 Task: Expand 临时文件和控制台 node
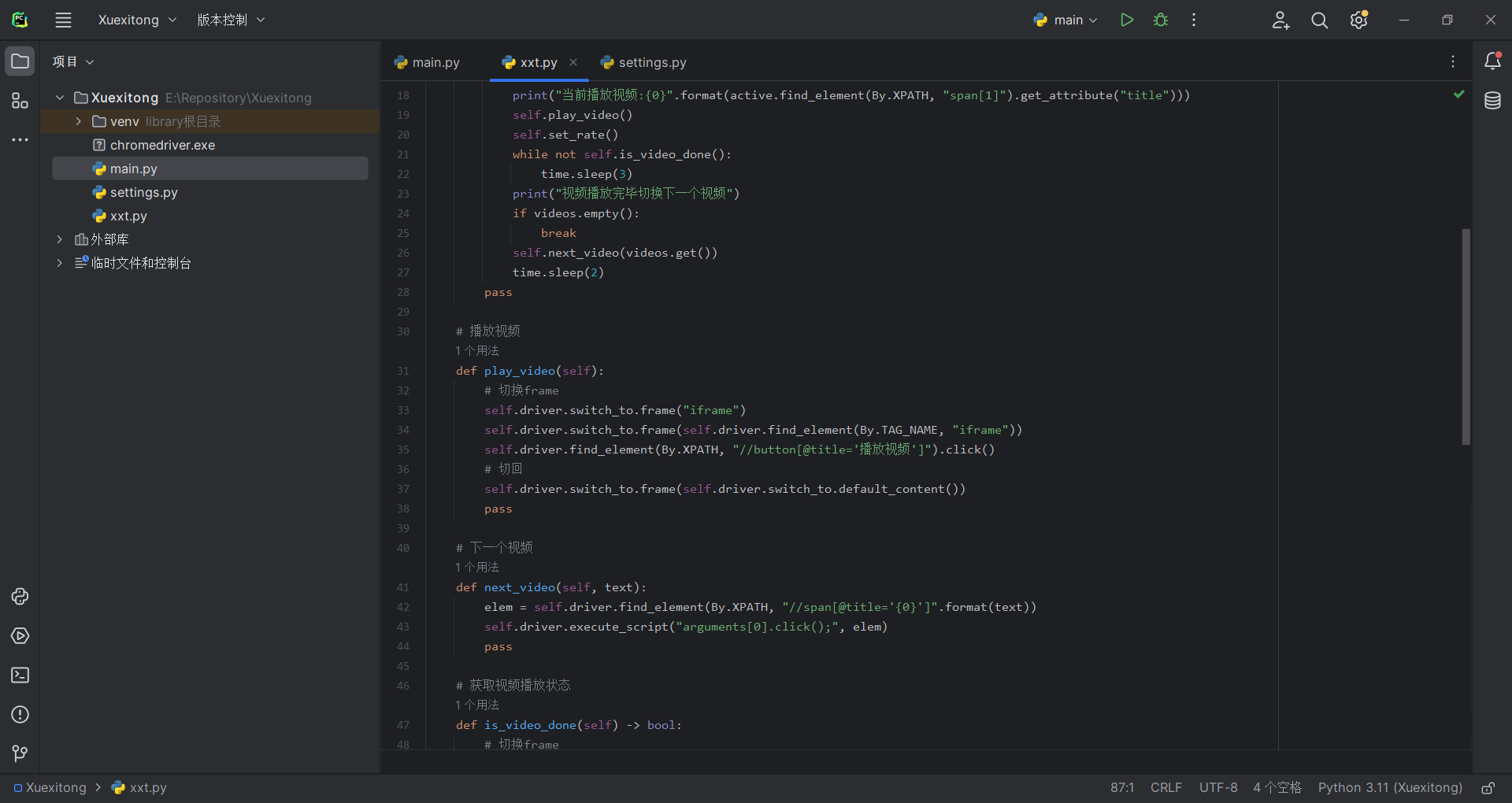[60, 263]
